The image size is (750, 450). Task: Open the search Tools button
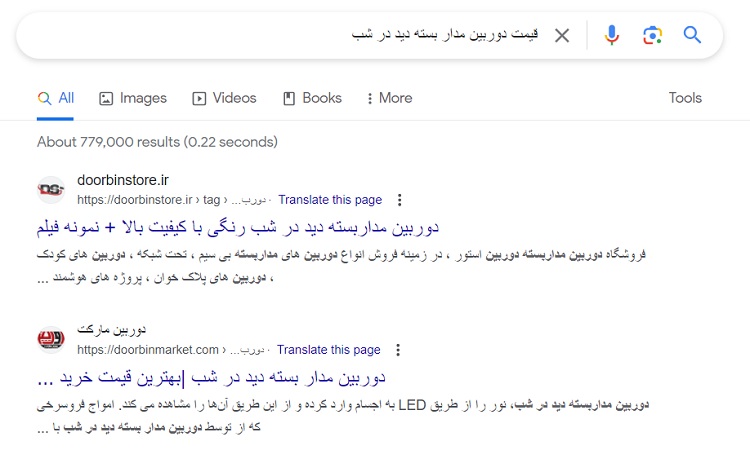click(x=685, y=98)
